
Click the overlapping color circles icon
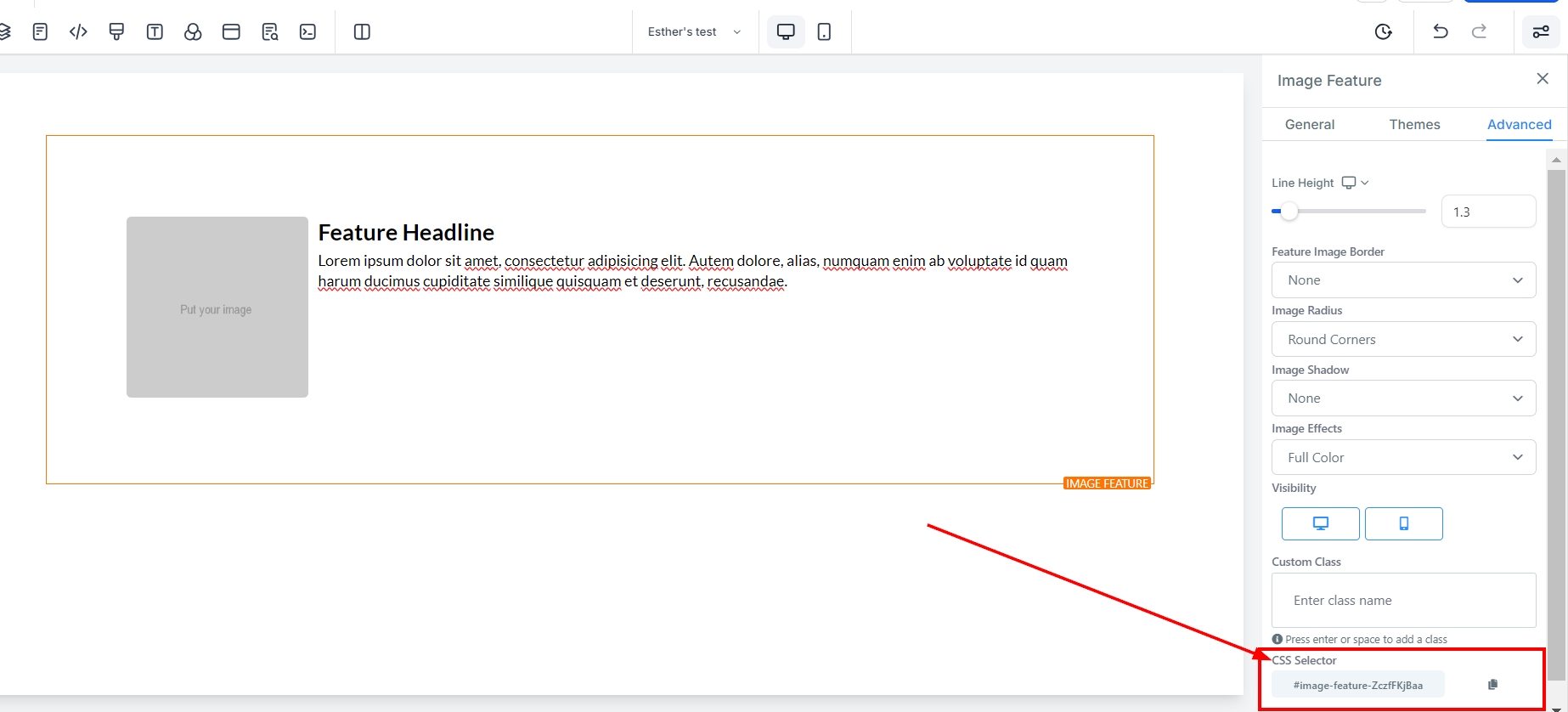(x=193, y=32)
